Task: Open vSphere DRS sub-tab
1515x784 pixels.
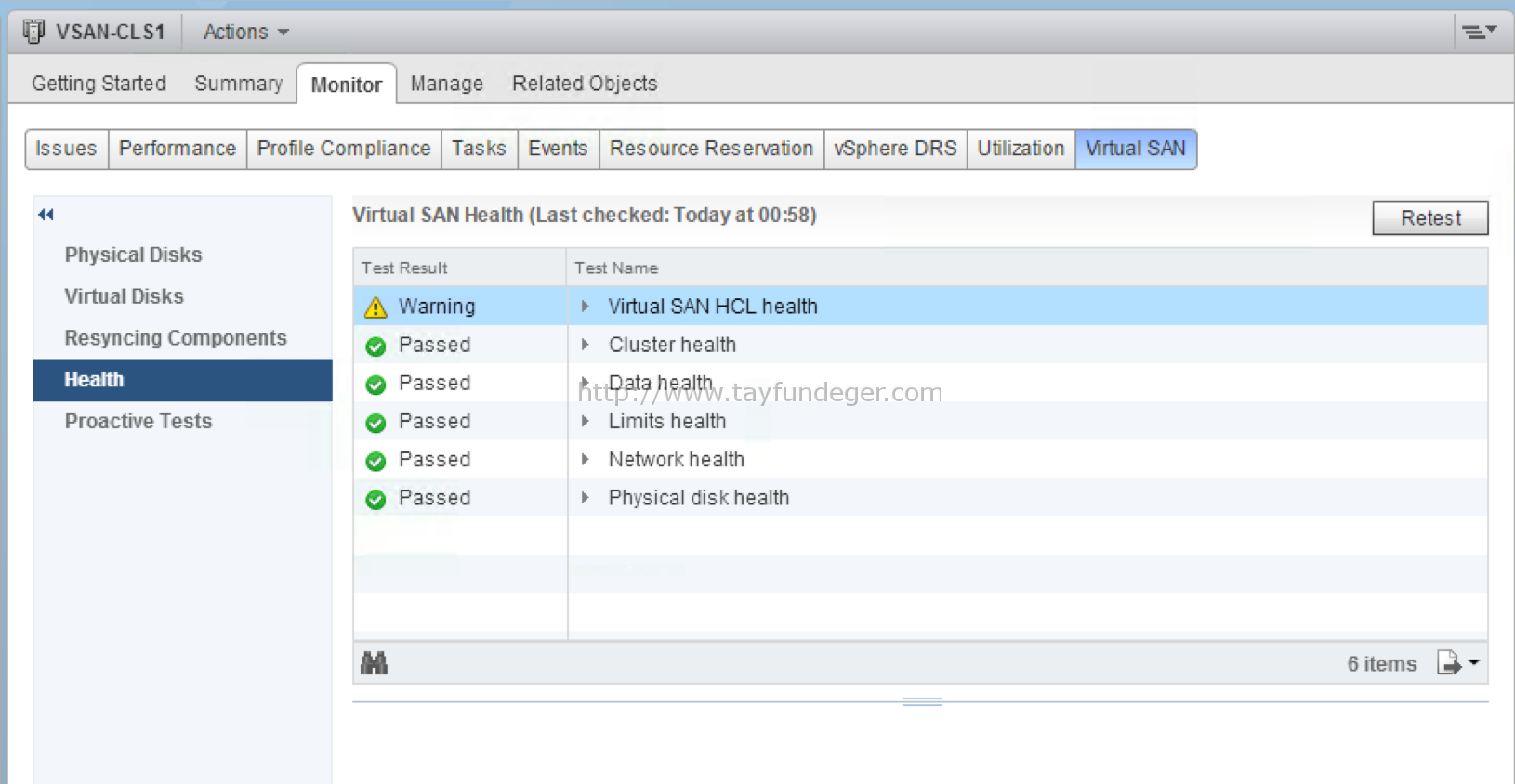Action: (x=896, y=149)
